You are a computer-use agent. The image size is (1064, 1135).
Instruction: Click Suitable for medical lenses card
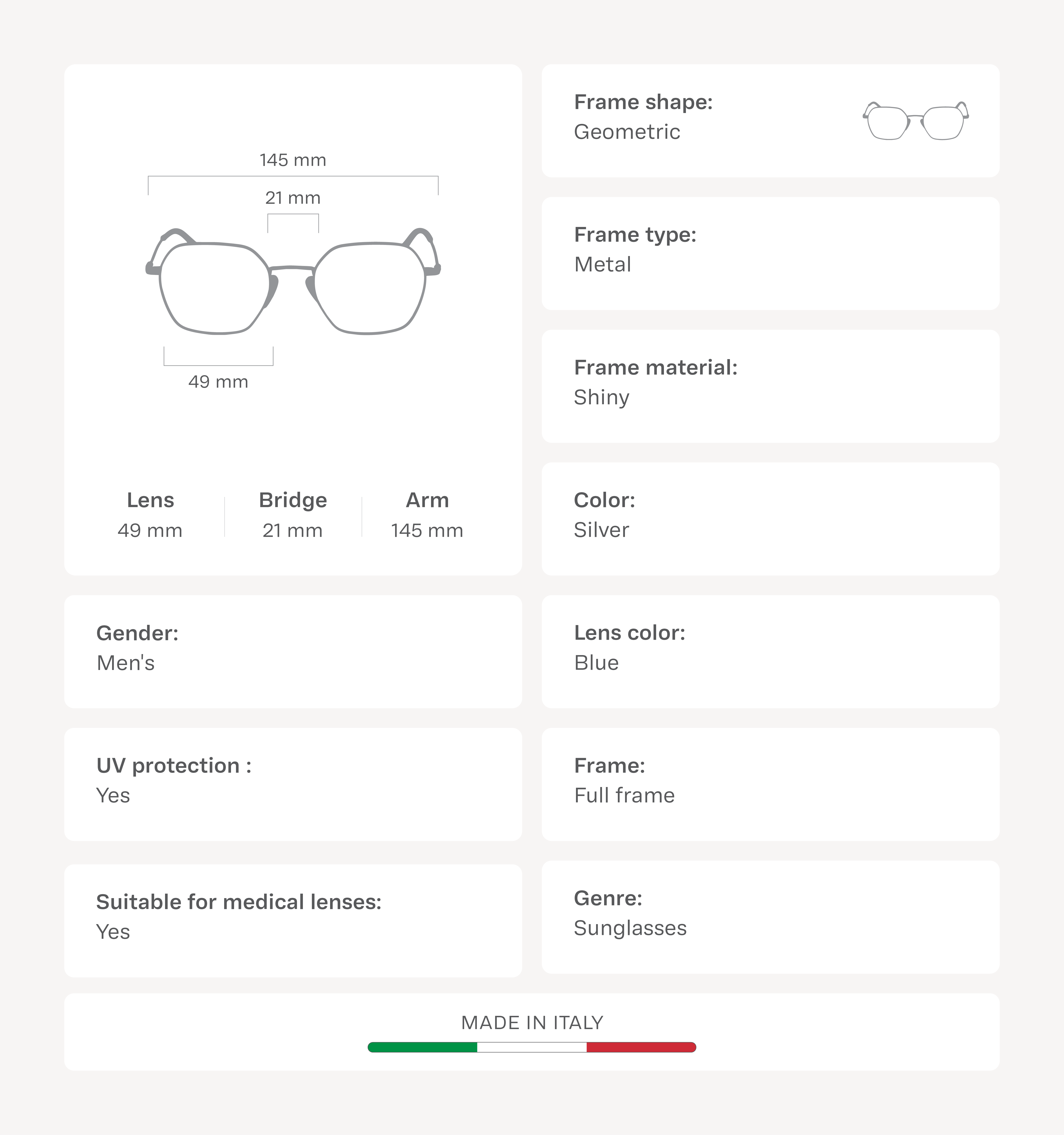point(292,920)
